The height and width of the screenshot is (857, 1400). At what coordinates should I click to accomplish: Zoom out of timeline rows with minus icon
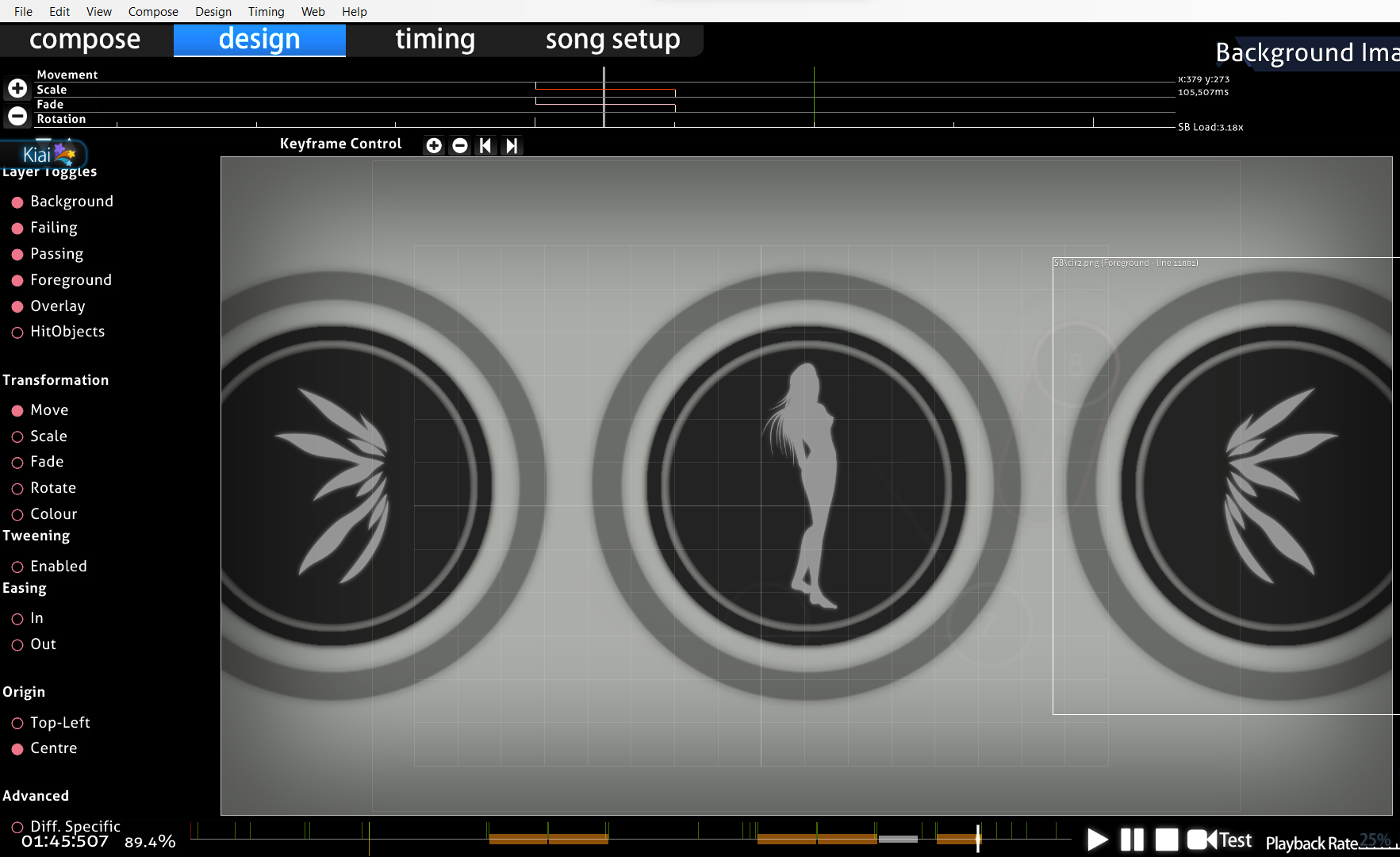(x=17, y=116)
